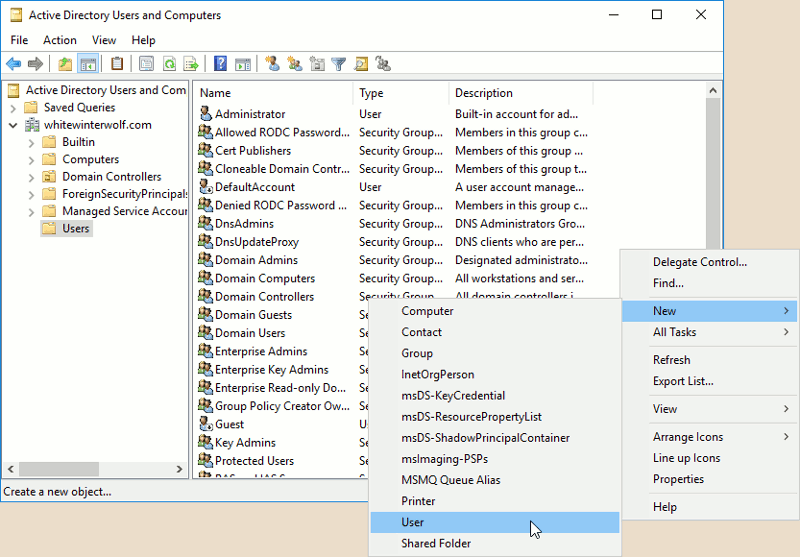This screenshot has height=557, width=800.
Task: Select the Users container in tree
Action: tap(66, 229)
